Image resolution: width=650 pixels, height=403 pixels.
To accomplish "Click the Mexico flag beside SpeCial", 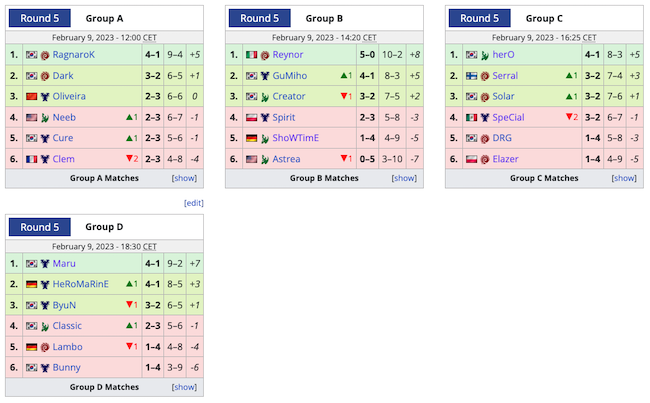I will 471,118.
